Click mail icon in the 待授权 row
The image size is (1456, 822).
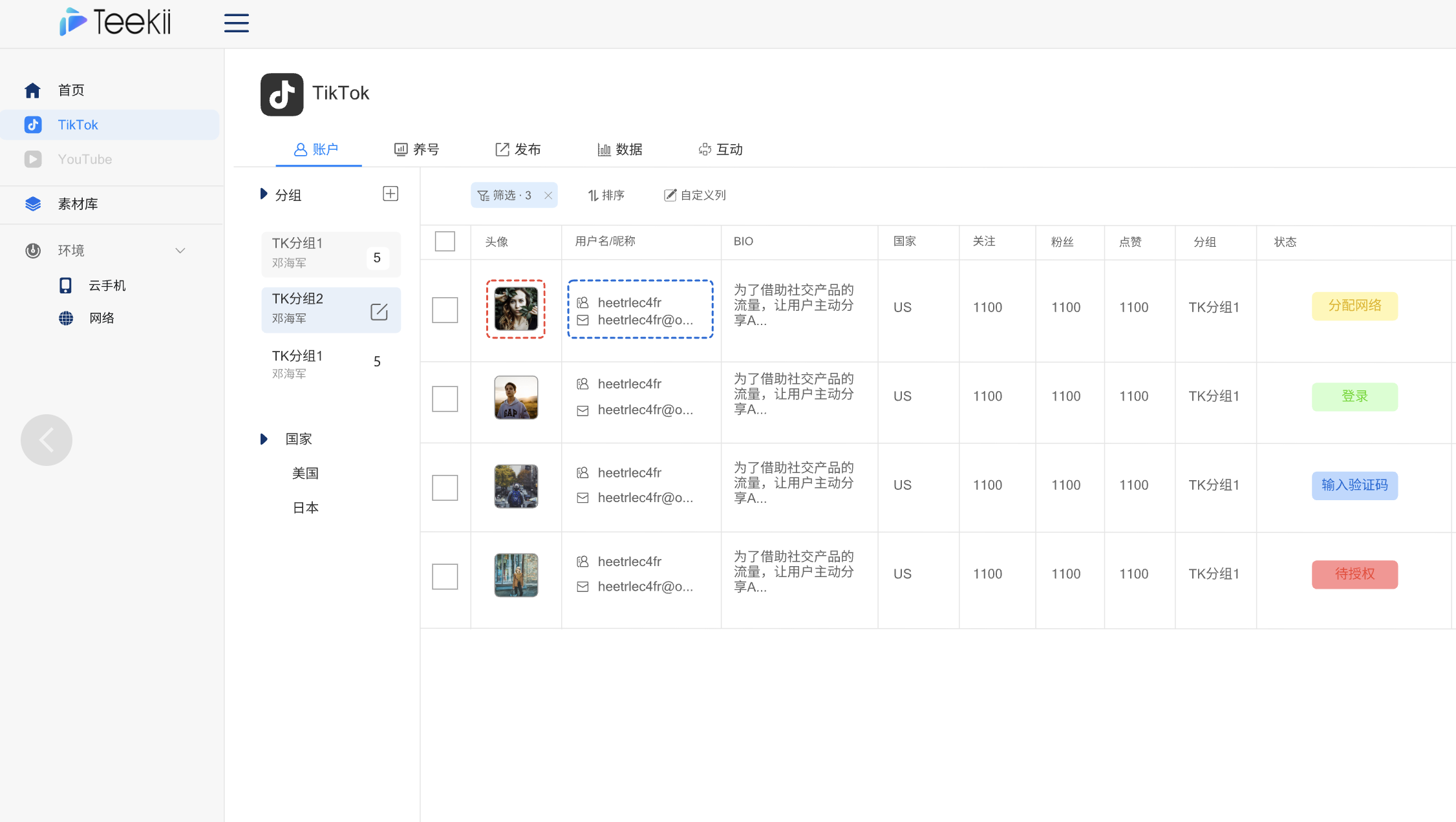(583, 587)
